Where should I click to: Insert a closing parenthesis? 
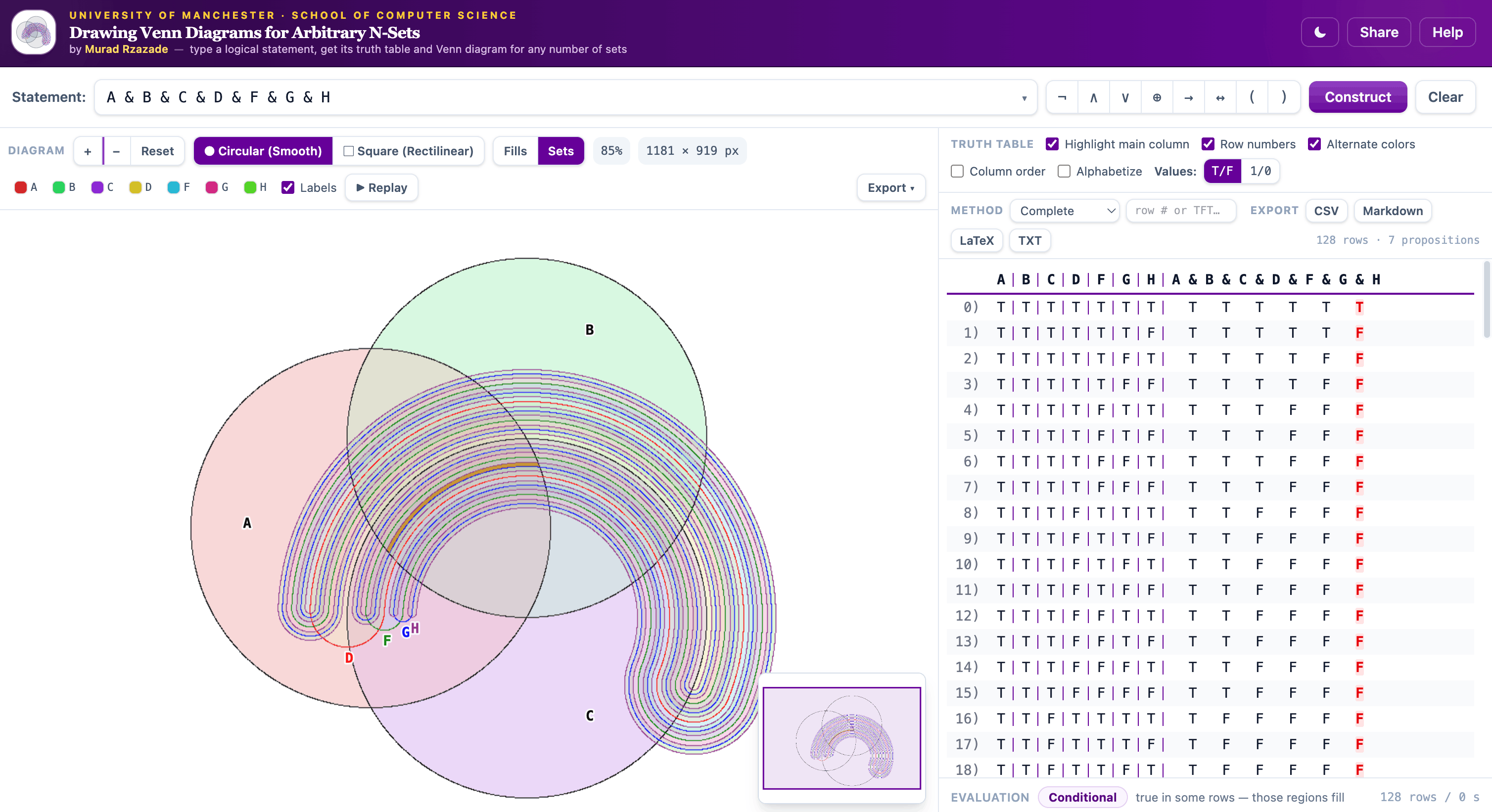[x=1284, y=97]
